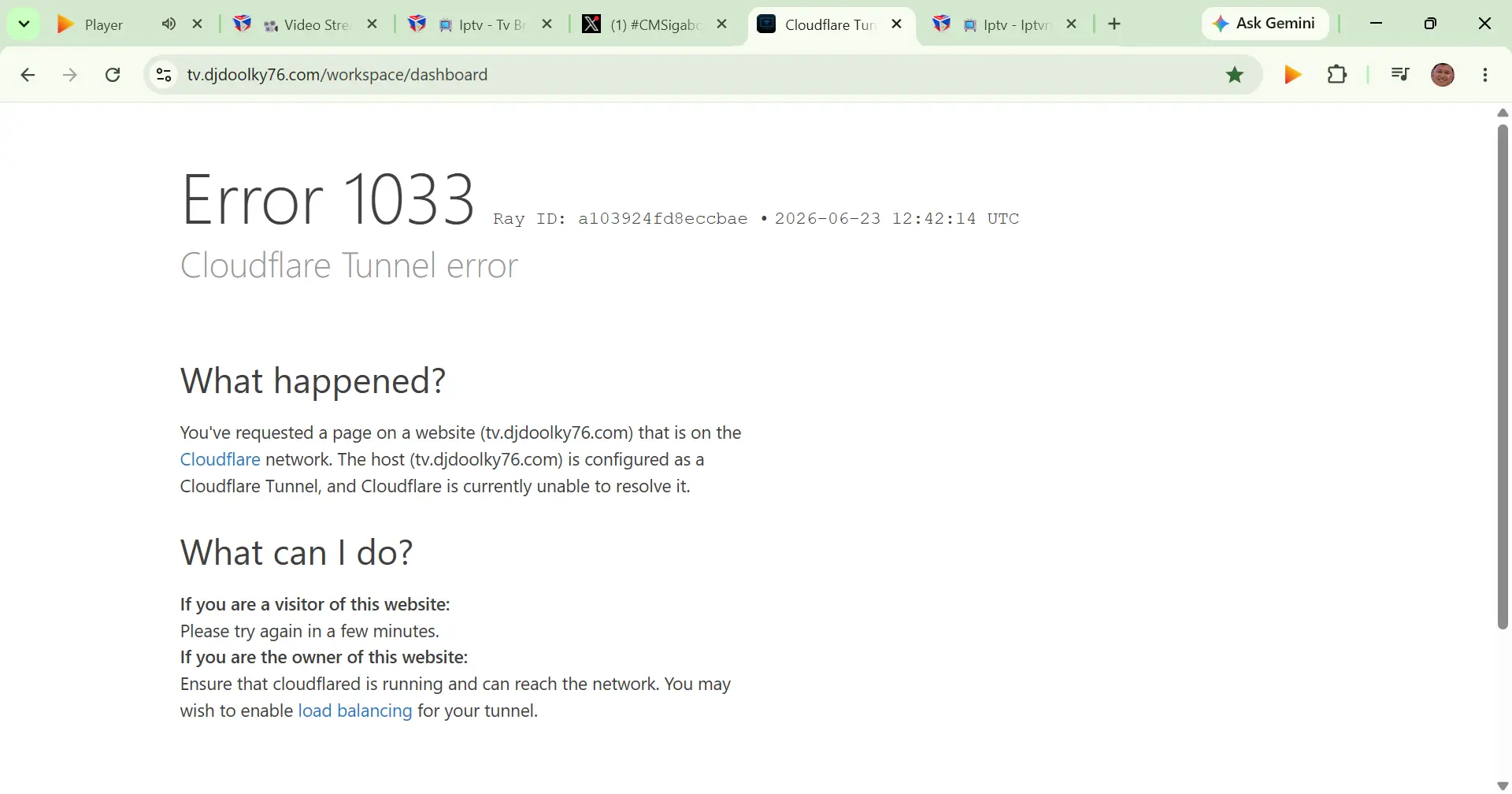Close the #CMSigabc X tab
Image resolution: width=1512 pixels, height=794 pixels.
coord(722,24)
